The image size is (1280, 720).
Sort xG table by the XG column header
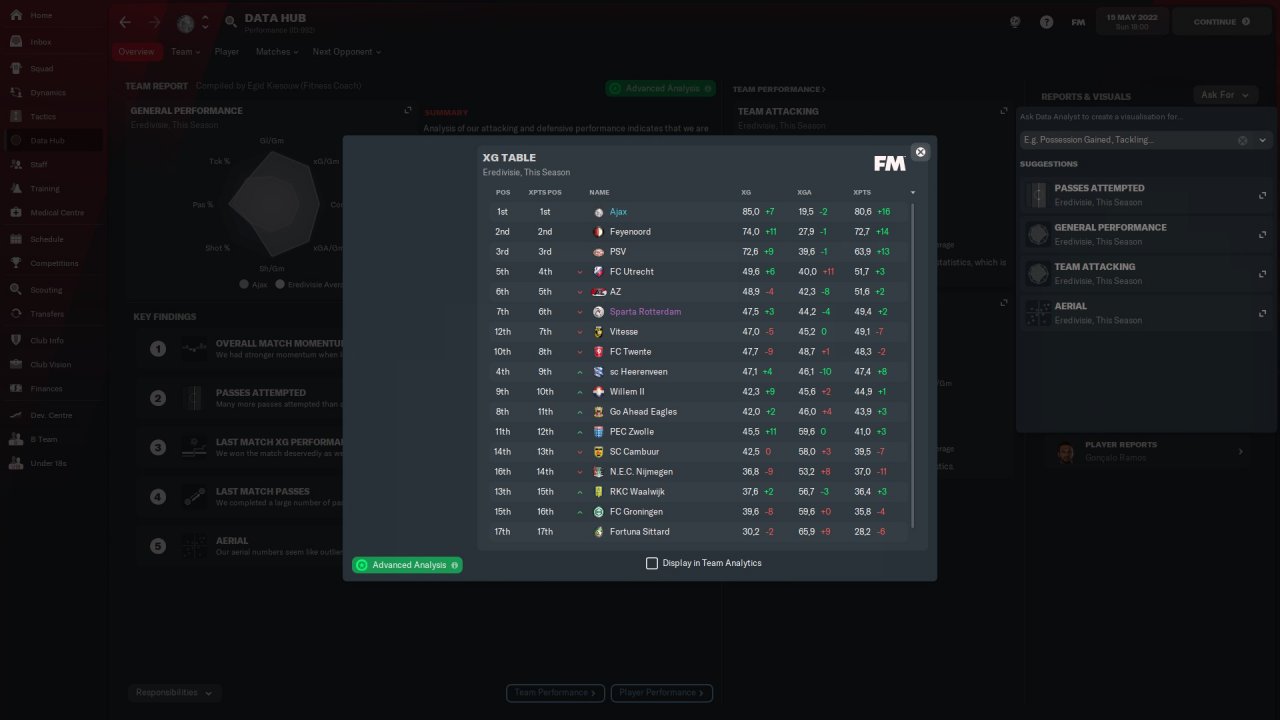click(x=746, y=192)
